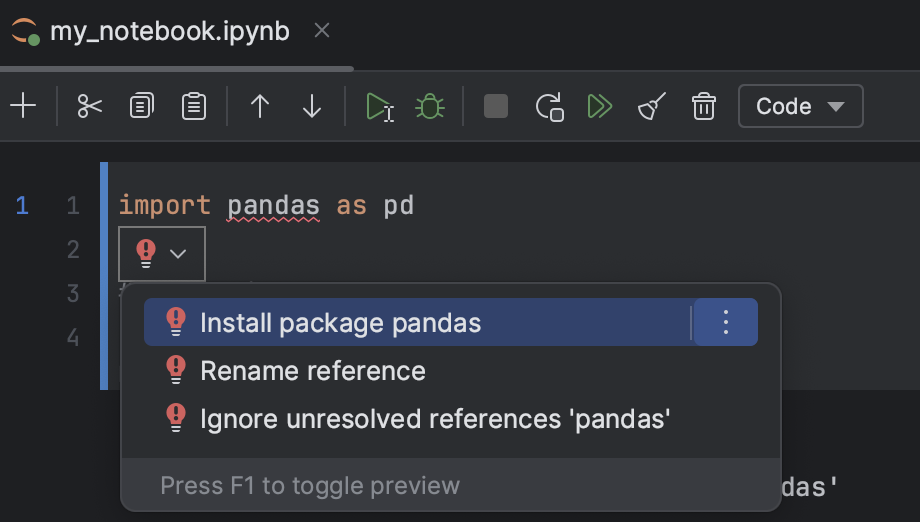Close the my_notebook.ipynb tab

click(321, 31)
